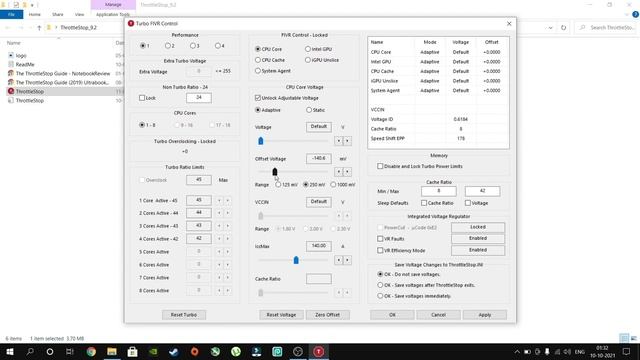640x360 pixels.
Task: Click the Cancel button
Action: coord(438,315)
